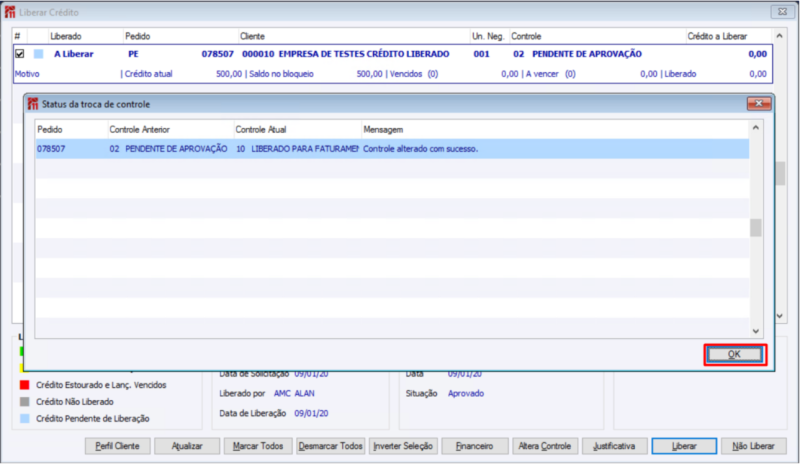Click the Altera Controle button
800x464 pixels.
(x=544, y=446)
